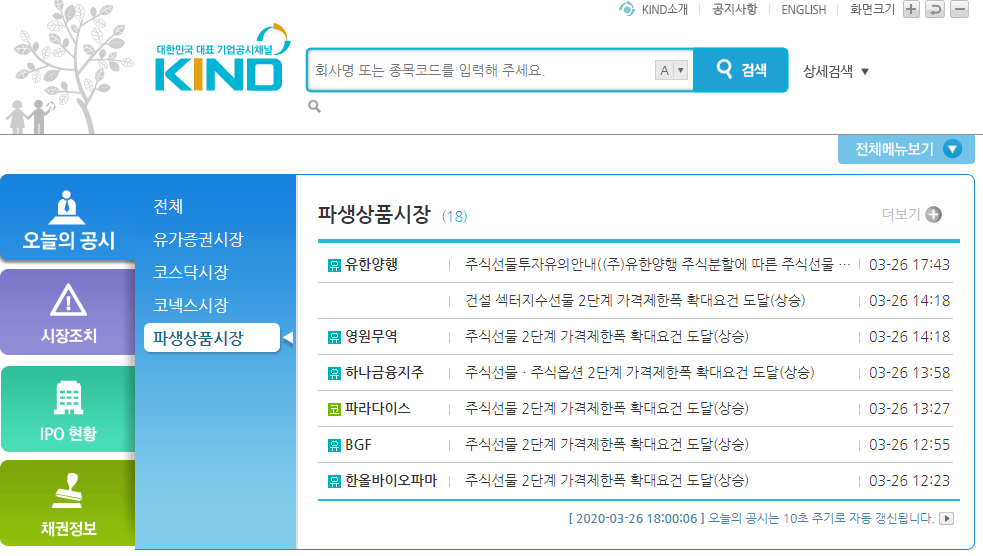
Task: Open the 오늘의 공시 tab
Action: (x=68, y=218)
